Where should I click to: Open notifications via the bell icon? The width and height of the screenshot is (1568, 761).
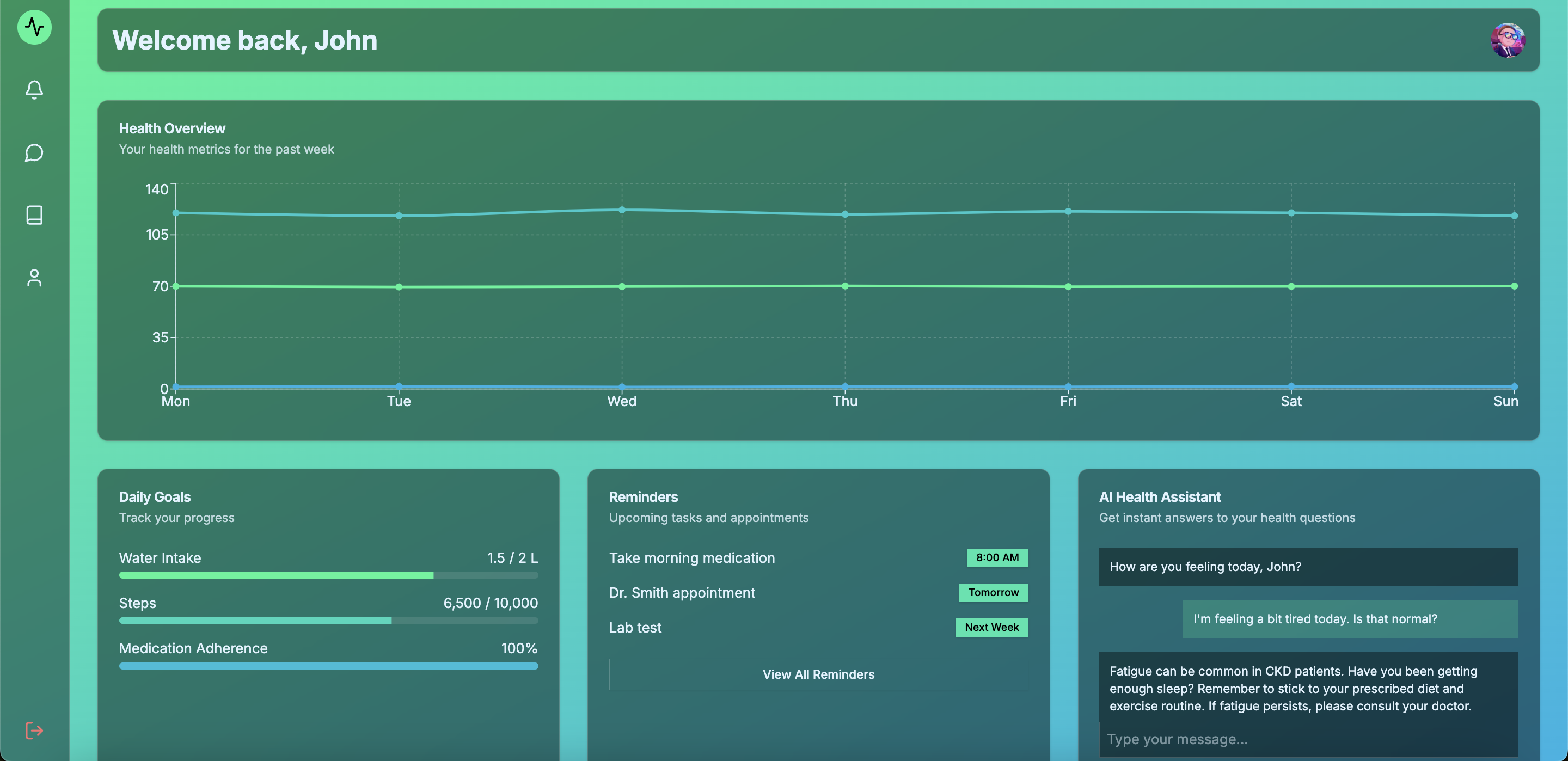34,90
